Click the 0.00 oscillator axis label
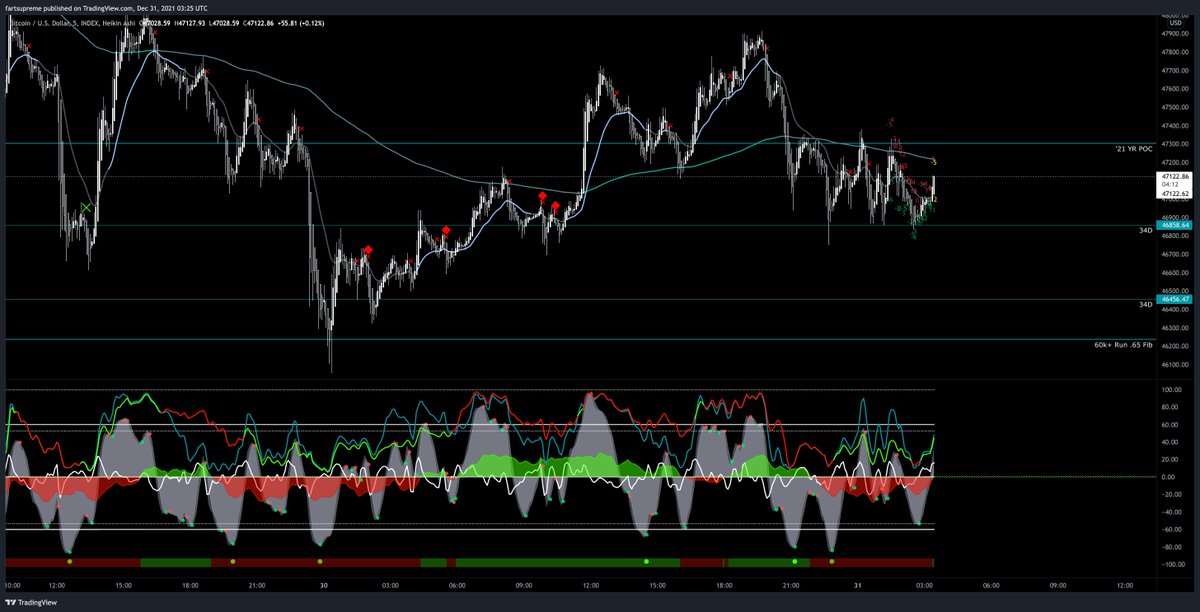1200x612 pixels. (x=1170, y=477)
